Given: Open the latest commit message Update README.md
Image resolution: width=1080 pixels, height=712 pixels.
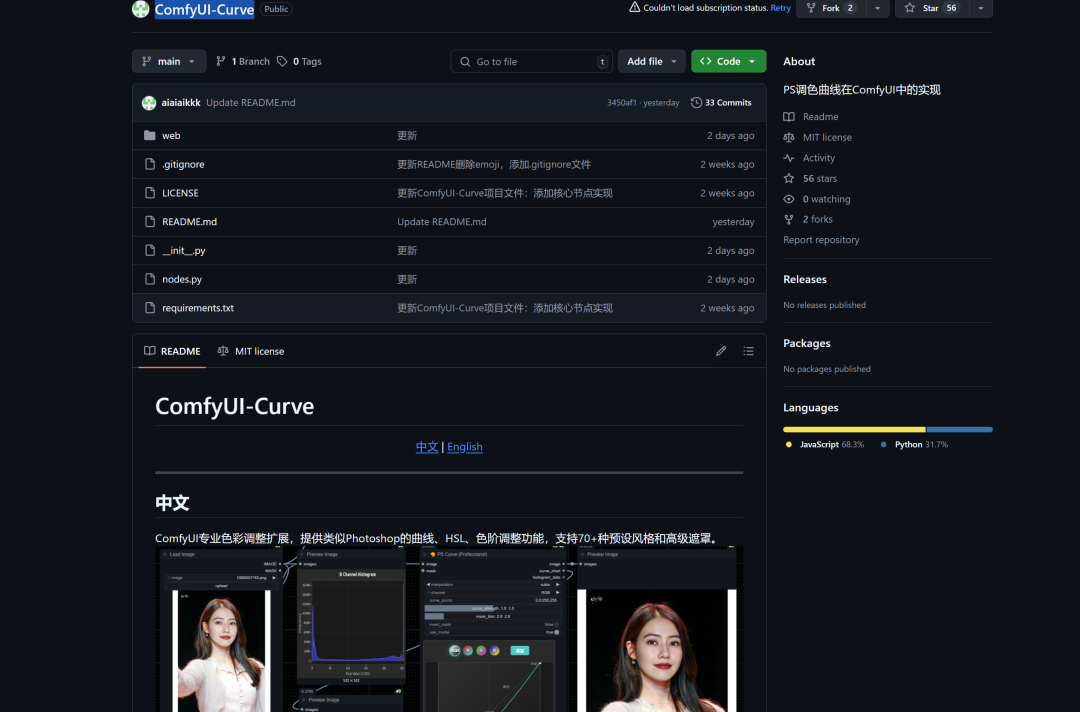Looking at the screenshot, I should pos(251,103).
